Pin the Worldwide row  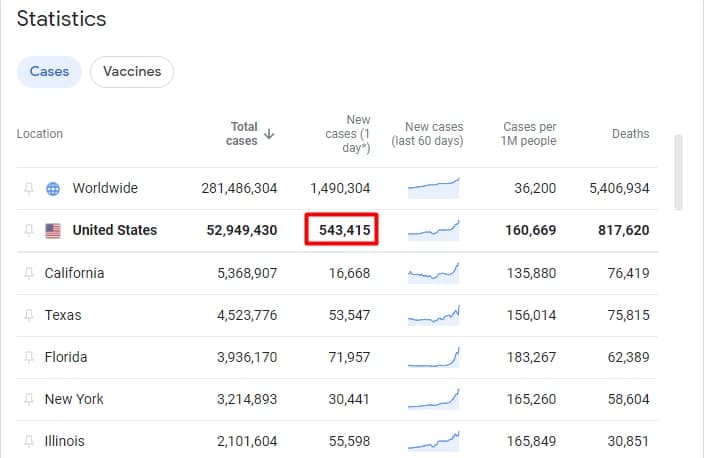click(29, 188)
